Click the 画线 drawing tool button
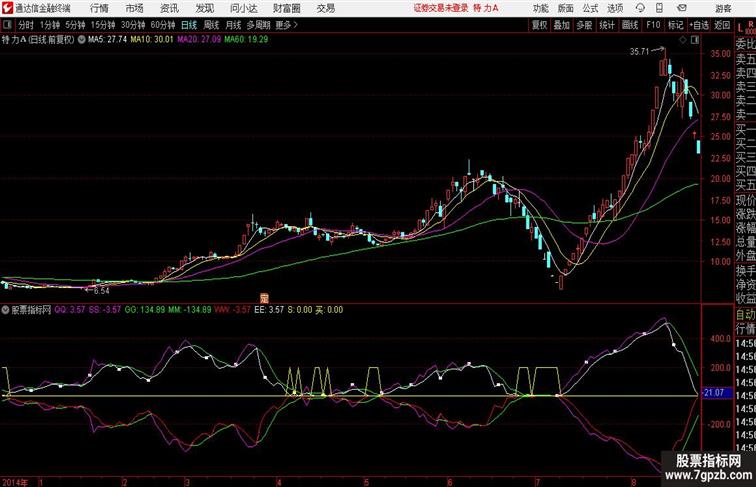 click(630, 25)
